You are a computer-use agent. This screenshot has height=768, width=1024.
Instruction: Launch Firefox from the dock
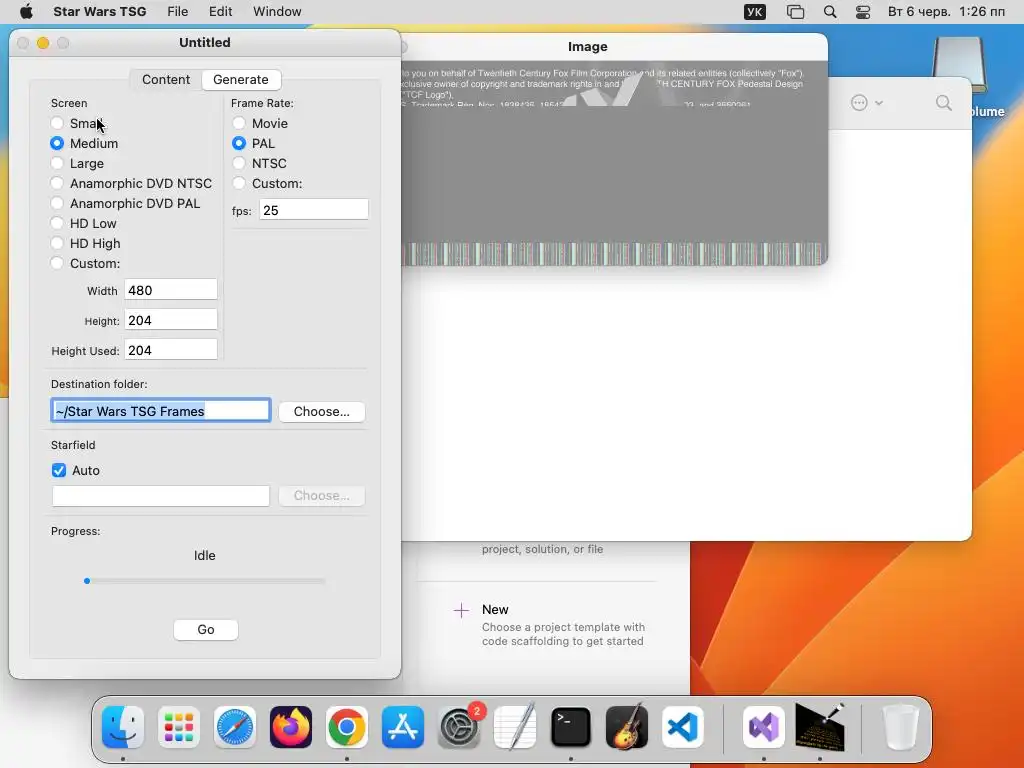pos(291,727)
